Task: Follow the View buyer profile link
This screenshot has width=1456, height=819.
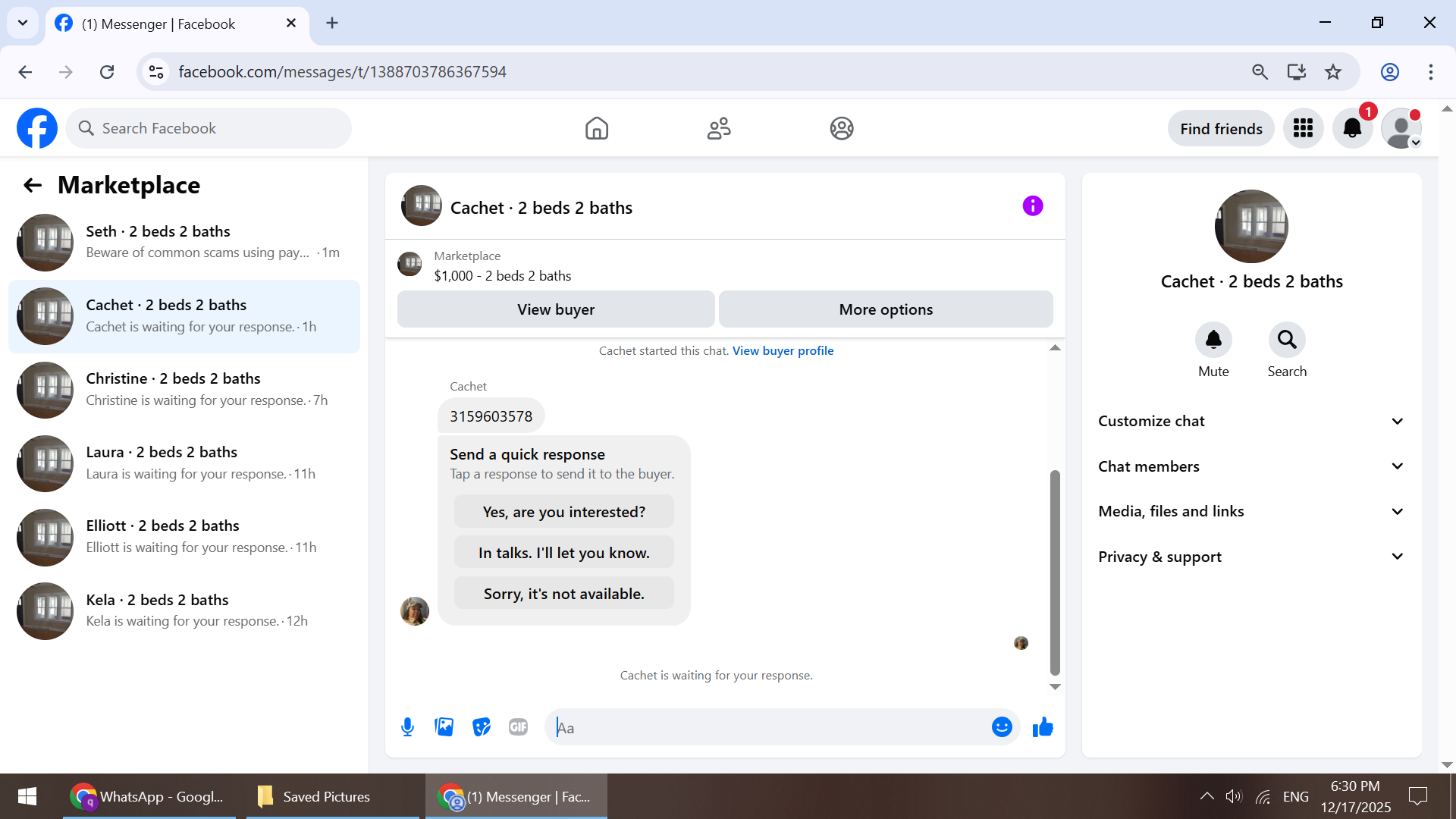Action: tap(783, 351)
